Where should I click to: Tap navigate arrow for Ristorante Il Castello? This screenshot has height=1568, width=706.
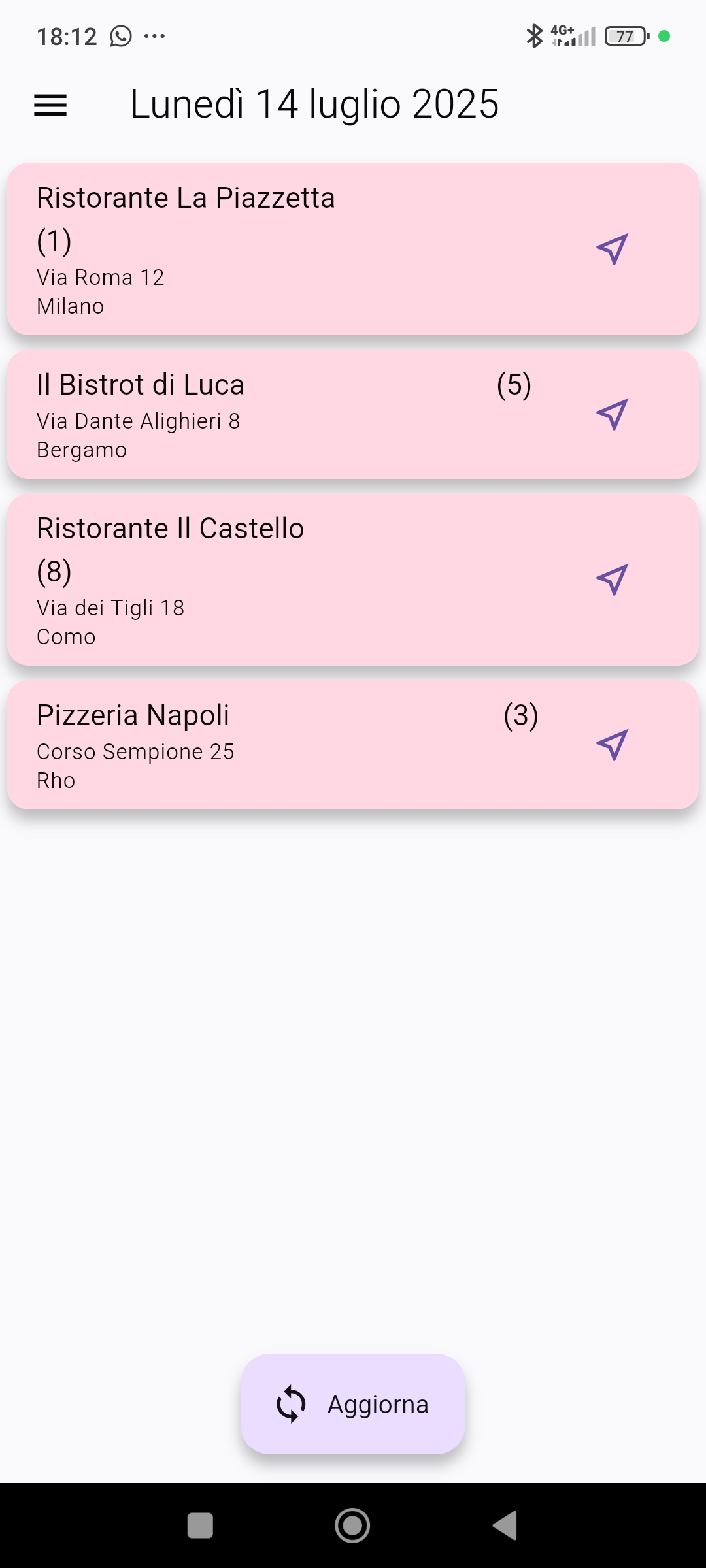point(612,580)
